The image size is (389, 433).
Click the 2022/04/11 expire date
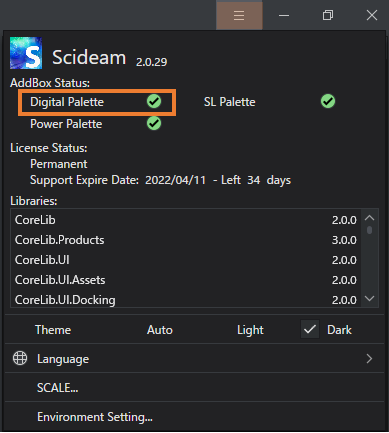pos(175,180)
